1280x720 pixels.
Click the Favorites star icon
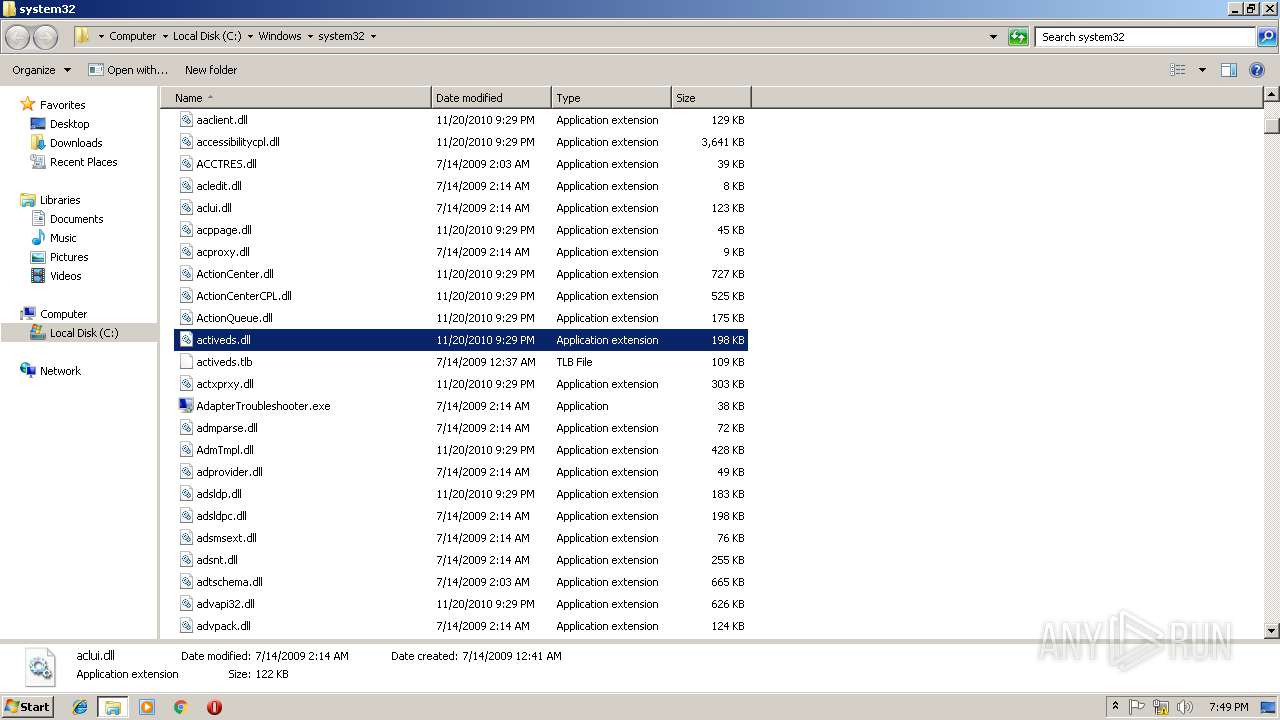(x=28, y=104)
